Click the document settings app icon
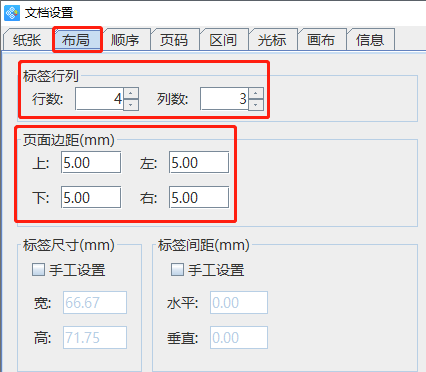Viewport: 426px width, 372px height. pos(12,13)
